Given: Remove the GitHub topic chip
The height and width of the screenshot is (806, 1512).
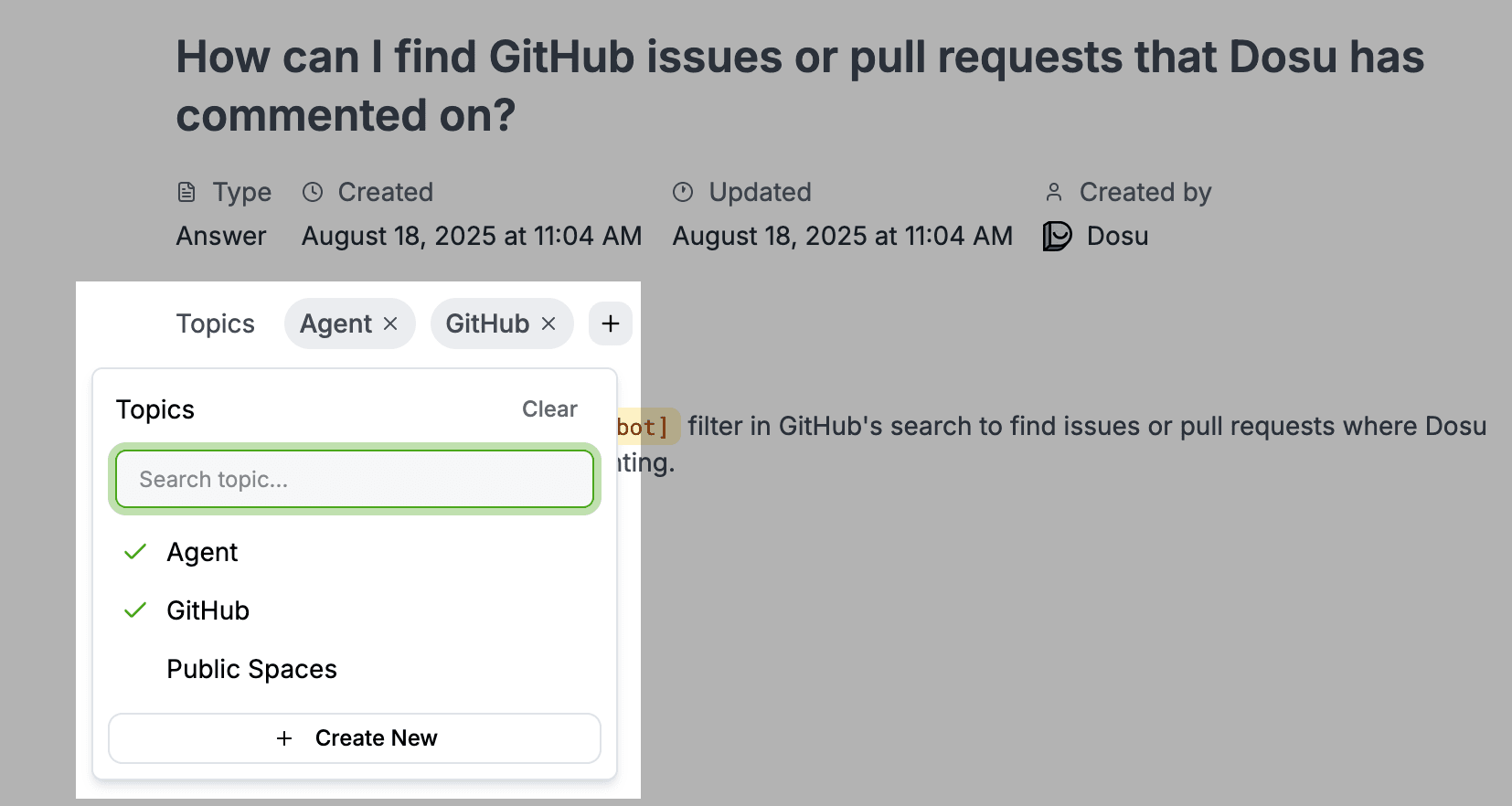Looking at the screenshot, I should pos(548,323).
